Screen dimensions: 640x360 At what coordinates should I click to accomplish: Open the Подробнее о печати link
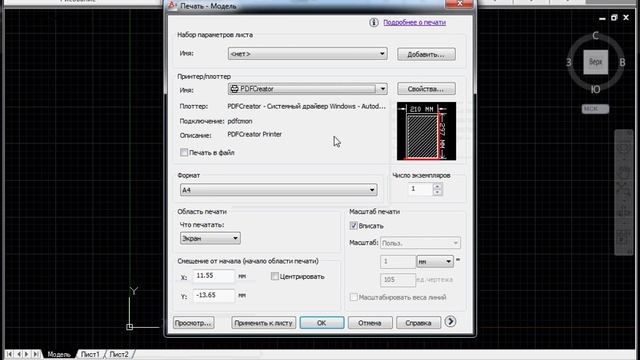[414, 22]
